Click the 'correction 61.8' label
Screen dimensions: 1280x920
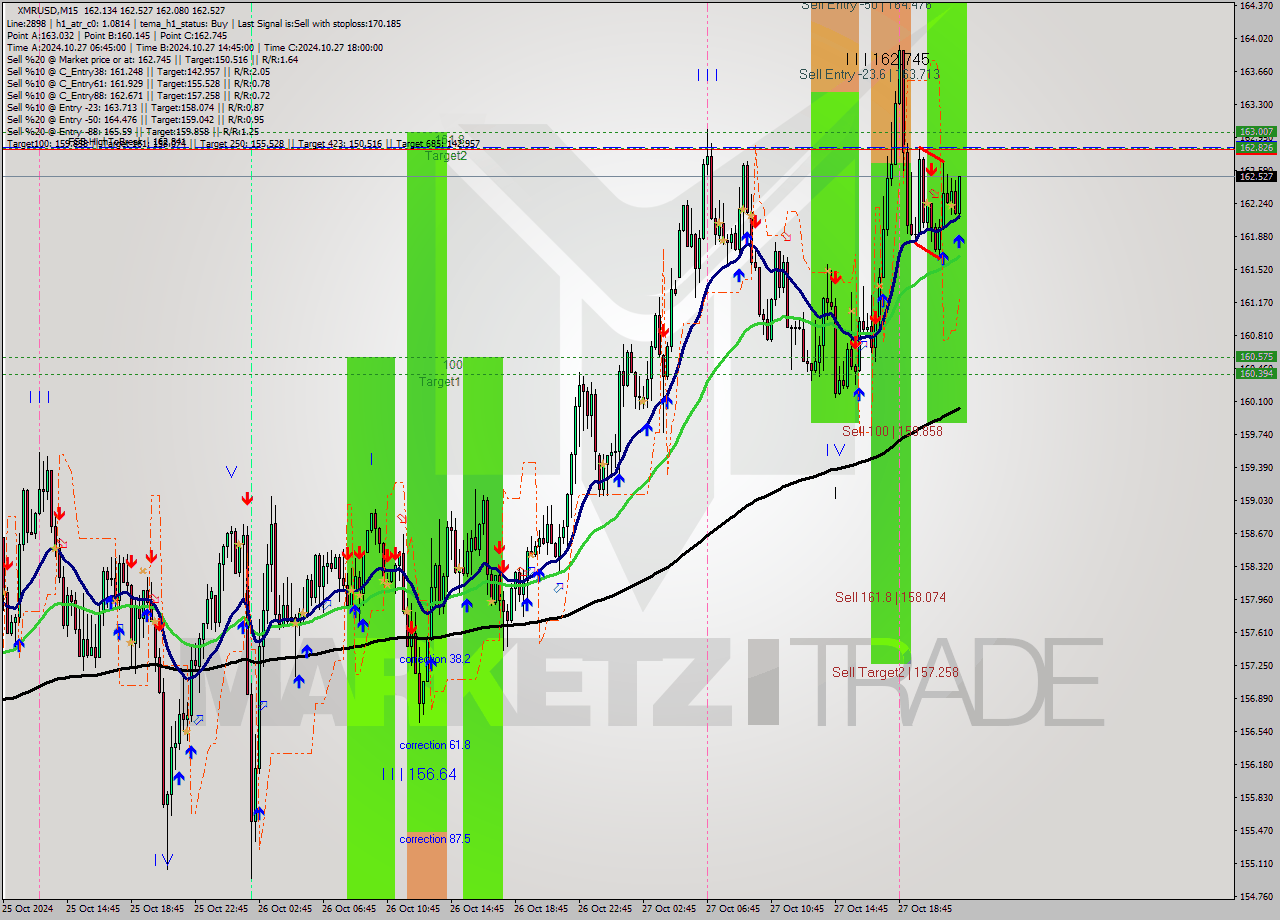click(x=434, y=745)
